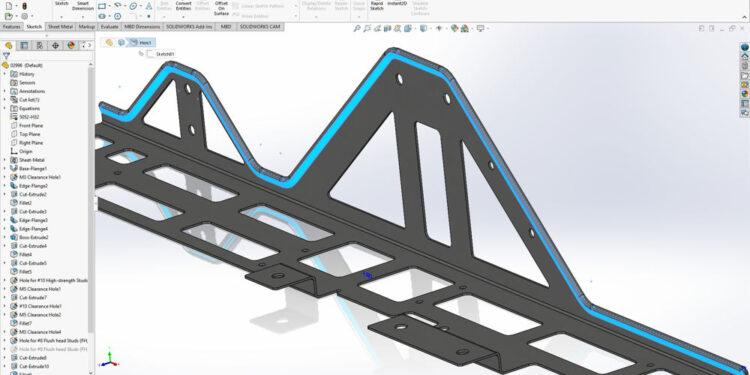Click the Apply Scene icon
Screen dimensions: 750x375
pos(464,29)
